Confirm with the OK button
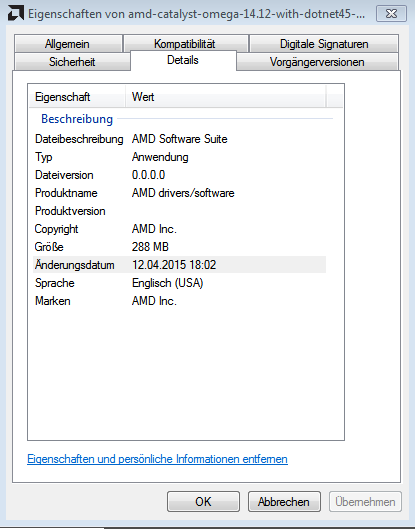 [203, 502]
